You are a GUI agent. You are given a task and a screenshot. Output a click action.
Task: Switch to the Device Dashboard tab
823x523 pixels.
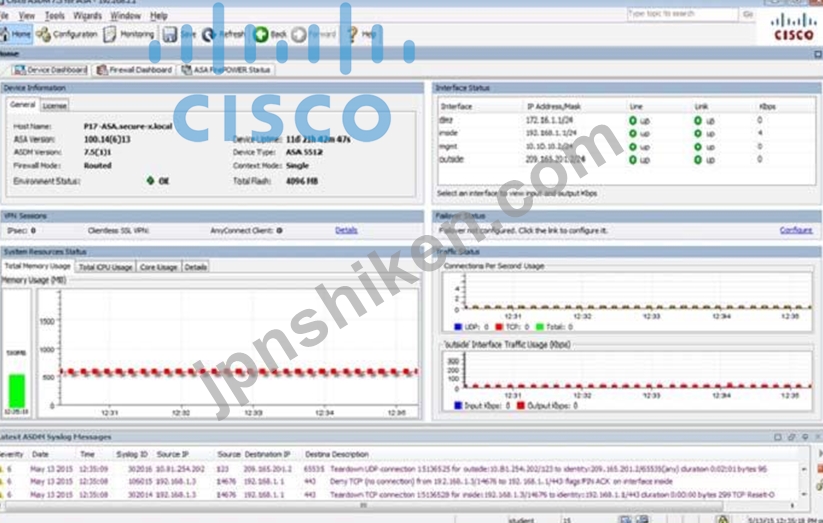tap(50, 70)
